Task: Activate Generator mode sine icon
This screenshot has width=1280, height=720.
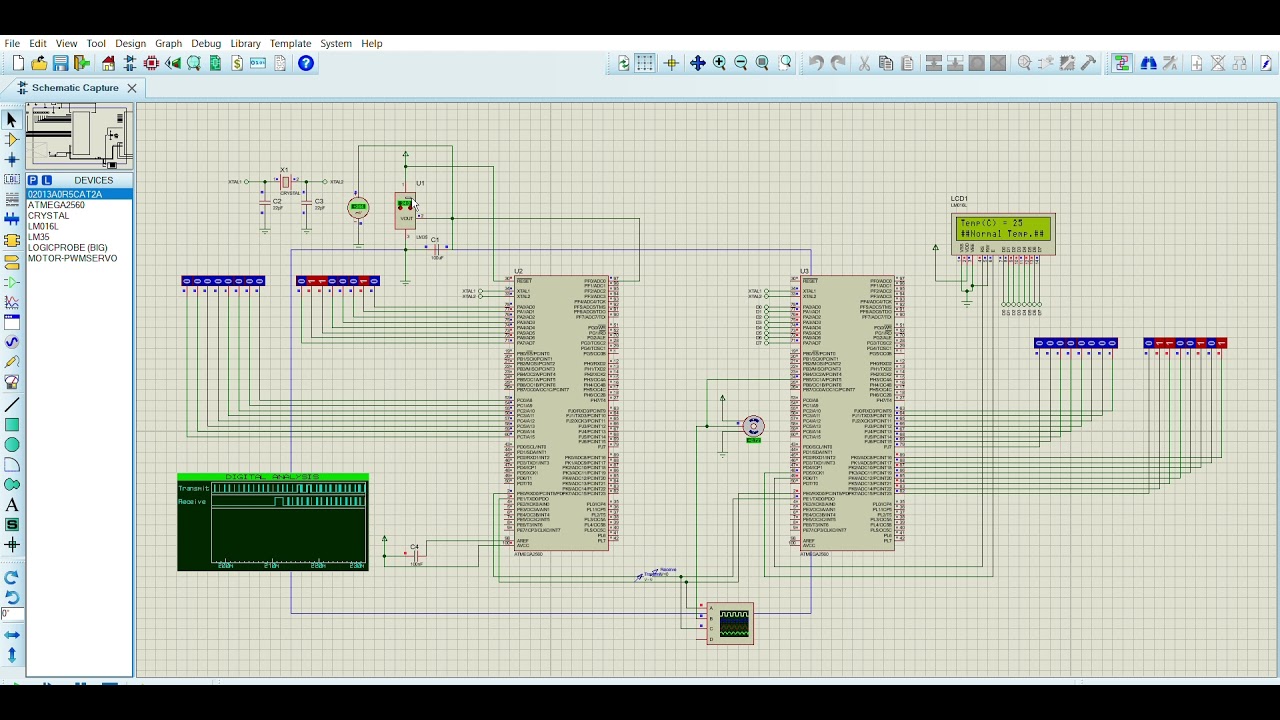Action: pyautogui.click(x=12, y=342)
